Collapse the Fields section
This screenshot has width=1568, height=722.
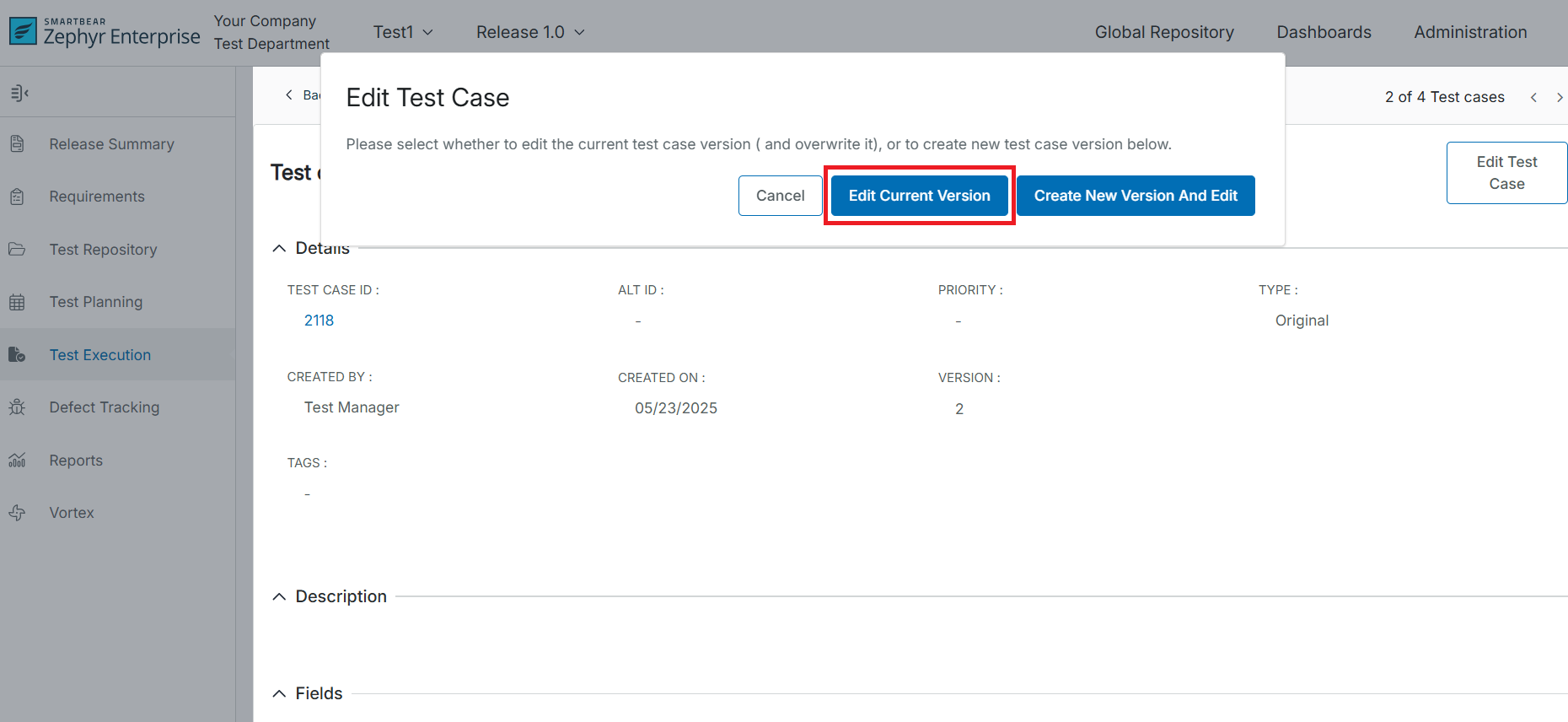click(x=279, y=694)
